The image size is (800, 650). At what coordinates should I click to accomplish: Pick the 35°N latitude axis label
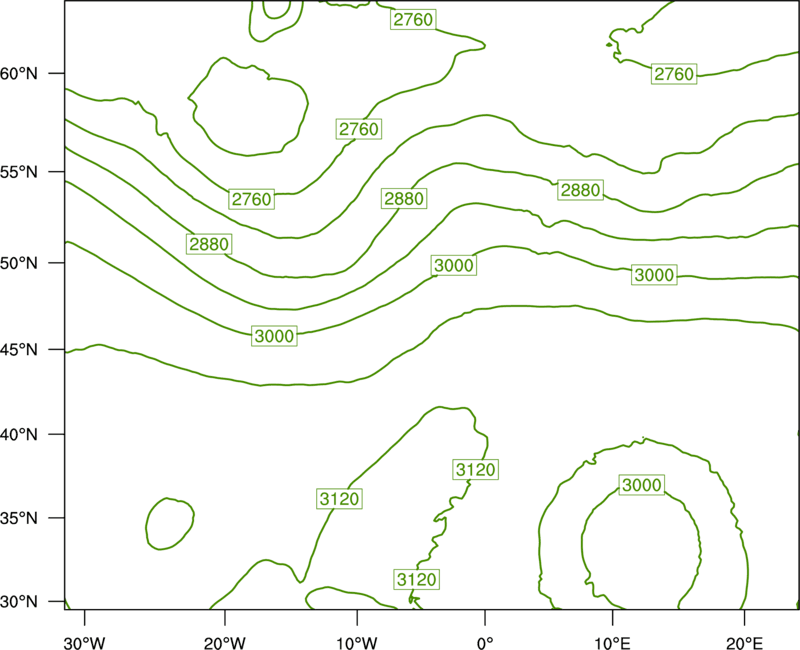pyautogui.click(x=19, y=518)
